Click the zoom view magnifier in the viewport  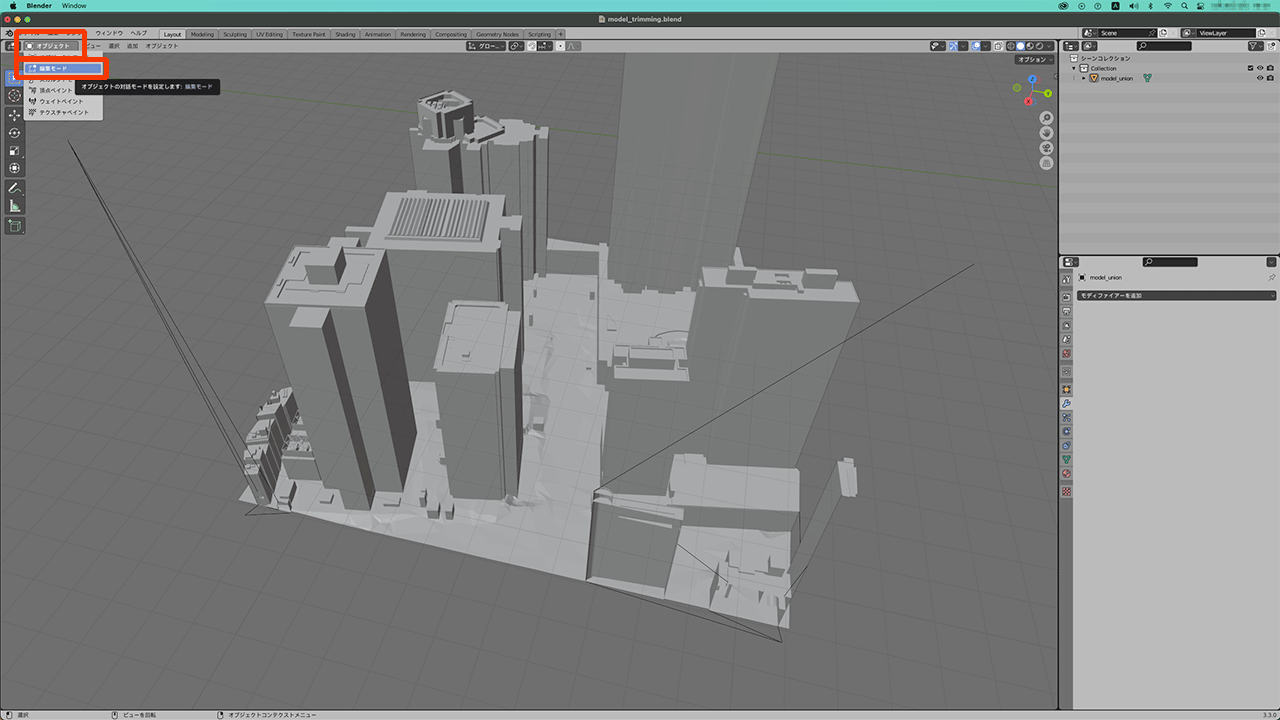tap(1046, 118)
